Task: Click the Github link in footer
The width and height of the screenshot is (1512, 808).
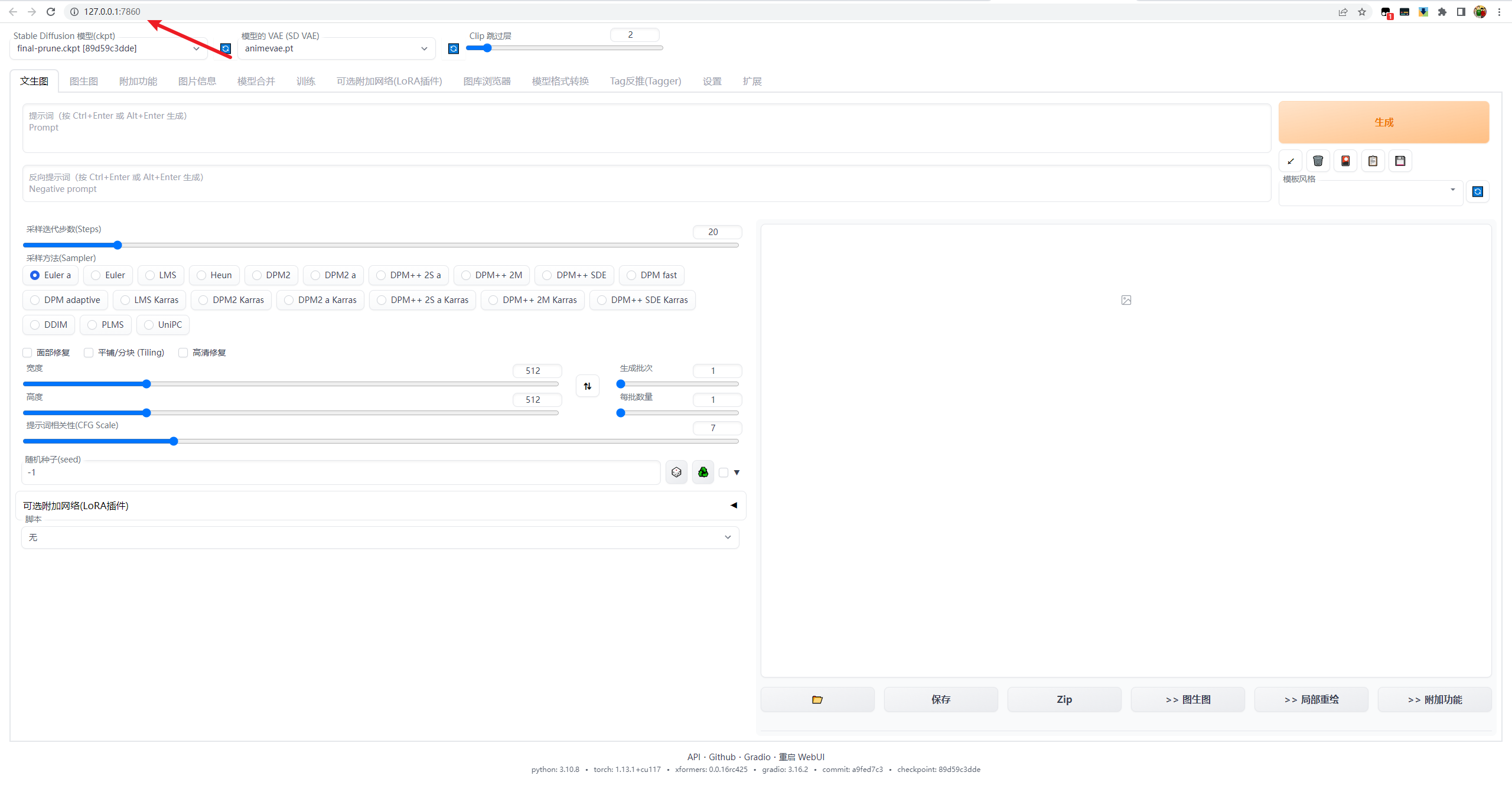Action: pos(722,757)
